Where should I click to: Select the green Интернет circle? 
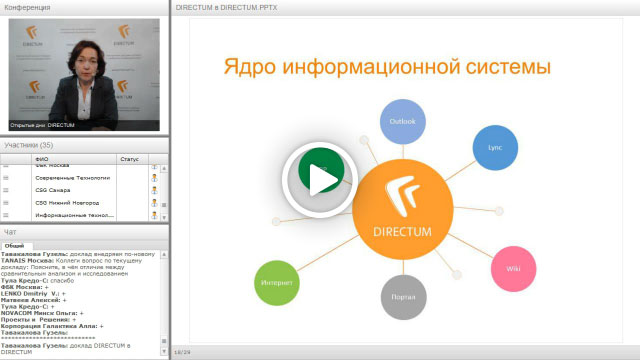coord(277,282)
